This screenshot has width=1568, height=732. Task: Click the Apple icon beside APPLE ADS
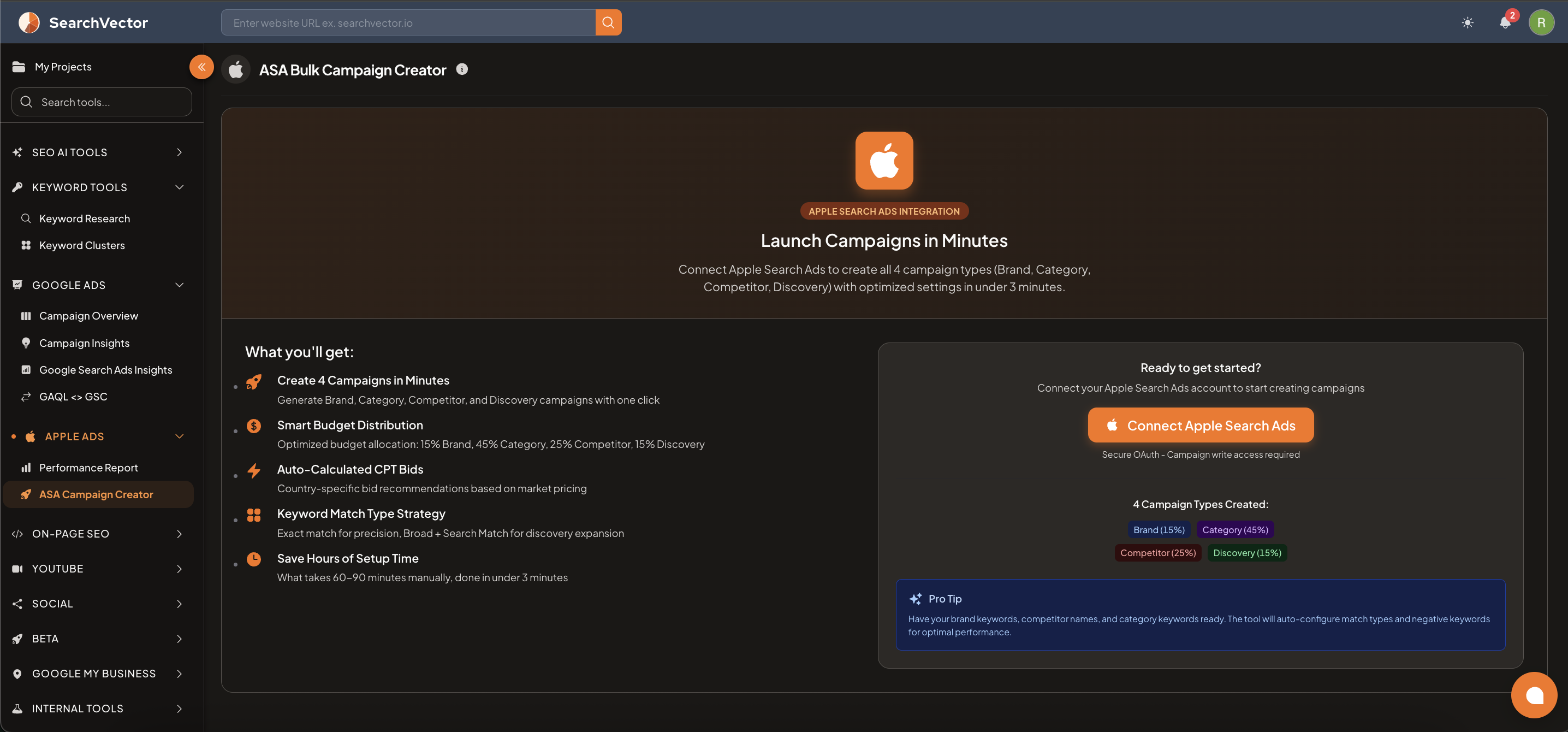(x=31, y=436)
